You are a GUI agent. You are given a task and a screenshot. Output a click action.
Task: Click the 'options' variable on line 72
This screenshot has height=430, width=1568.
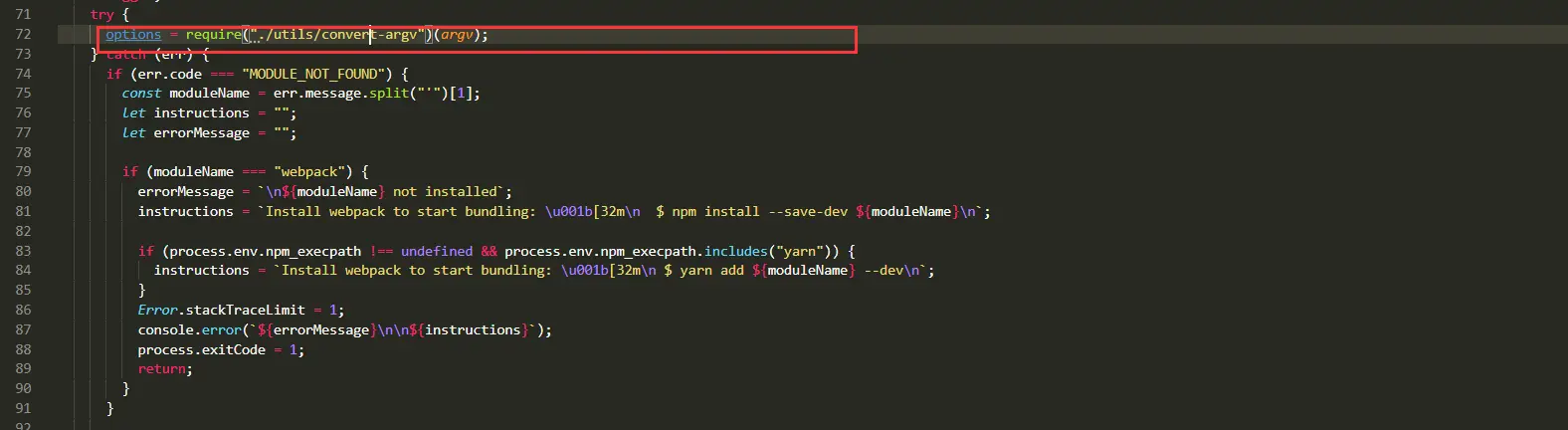[133, 34]
